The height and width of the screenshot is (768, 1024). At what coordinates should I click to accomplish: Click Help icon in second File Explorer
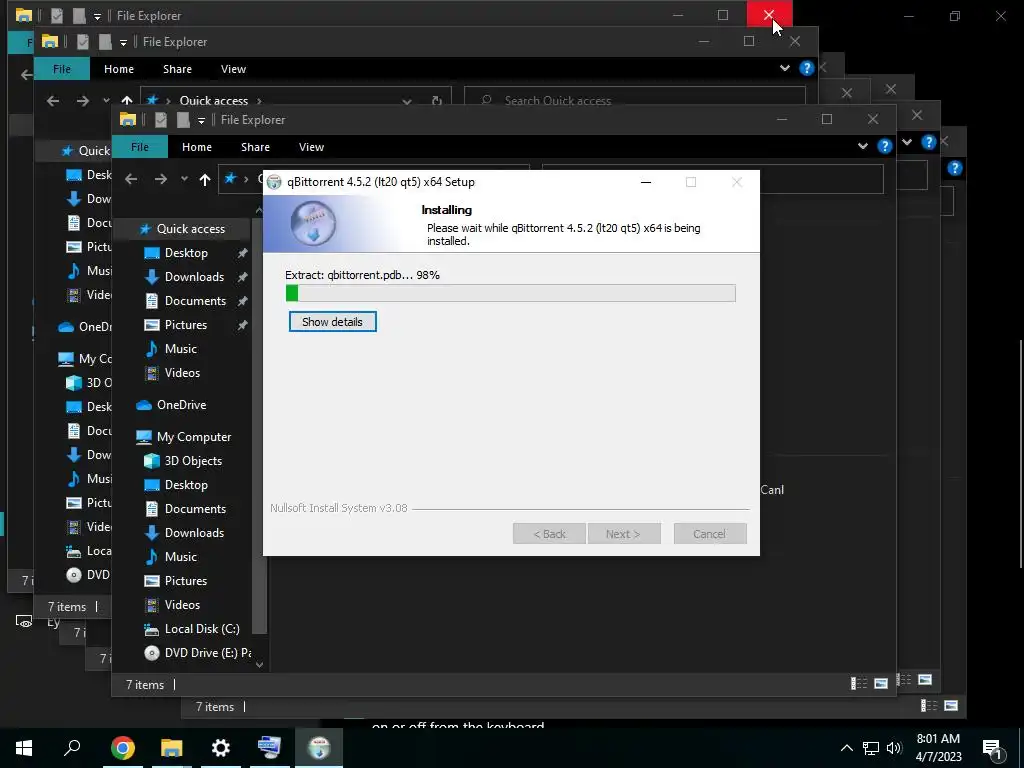click(807, 68)
